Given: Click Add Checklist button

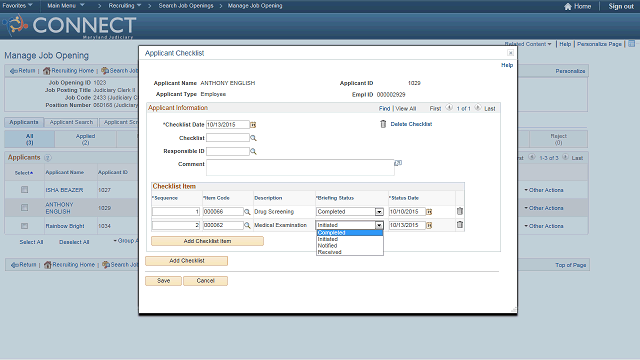Looking at the screenshot, I should pos(187,261).
